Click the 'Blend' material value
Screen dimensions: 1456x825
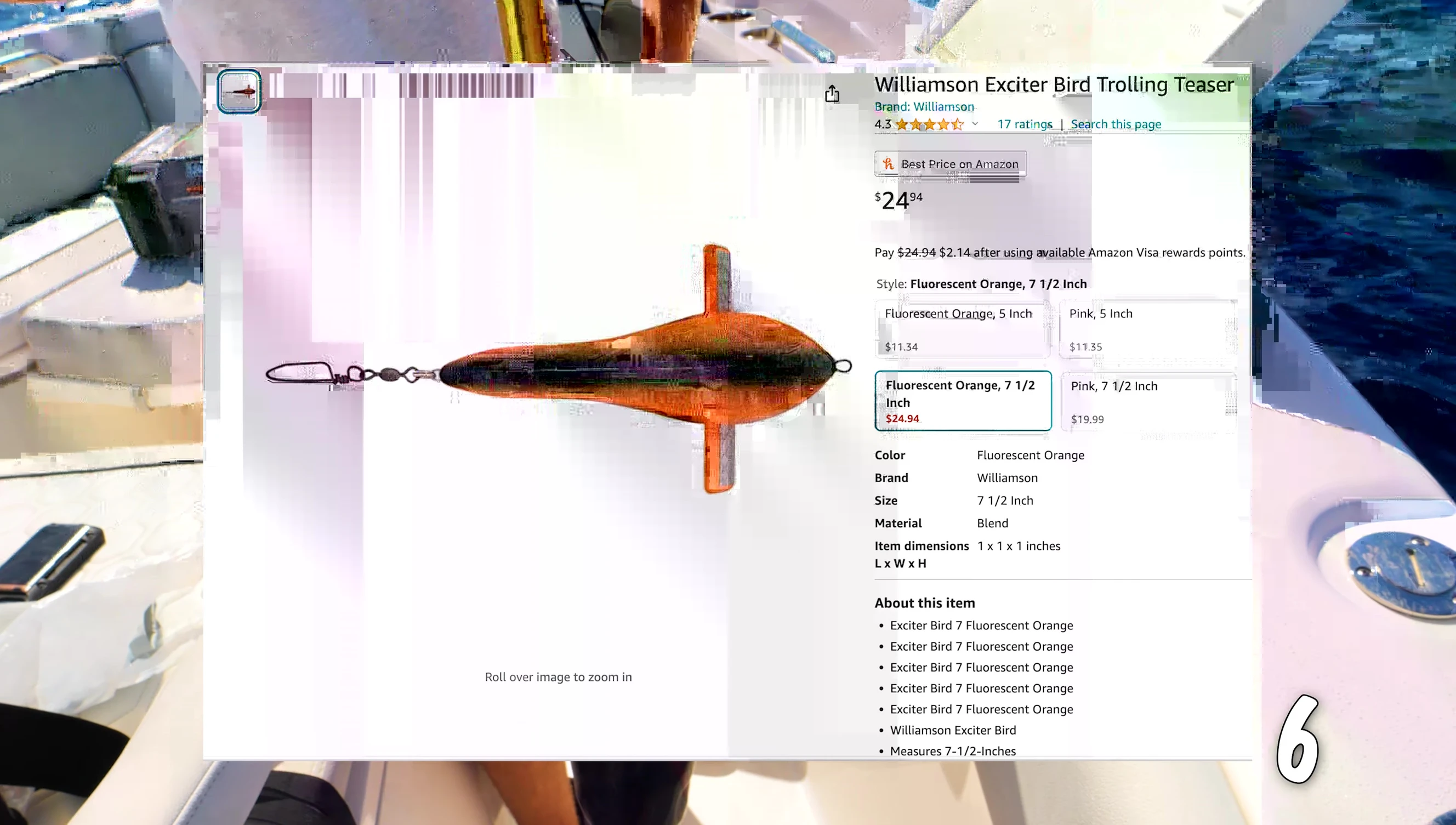[993, 523]
